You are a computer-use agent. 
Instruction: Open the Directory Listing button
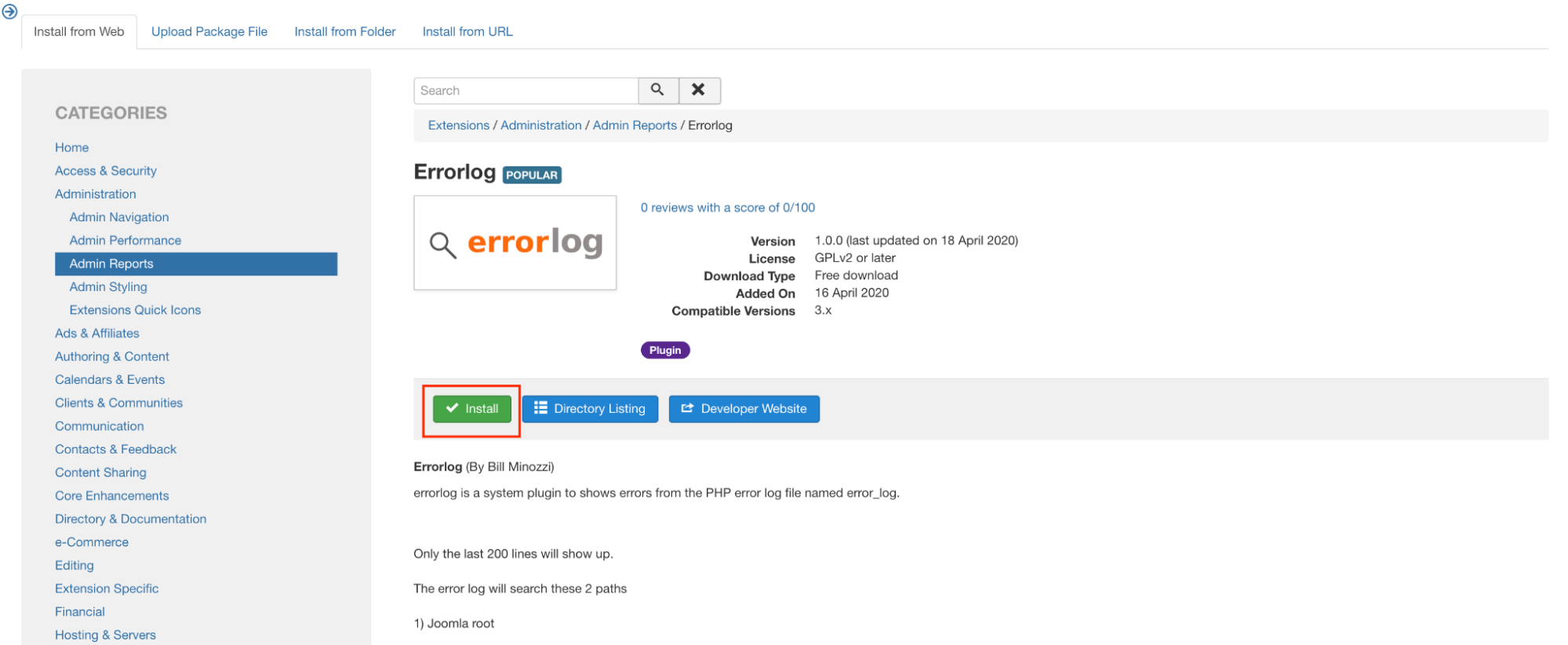[x=590, y=409]
